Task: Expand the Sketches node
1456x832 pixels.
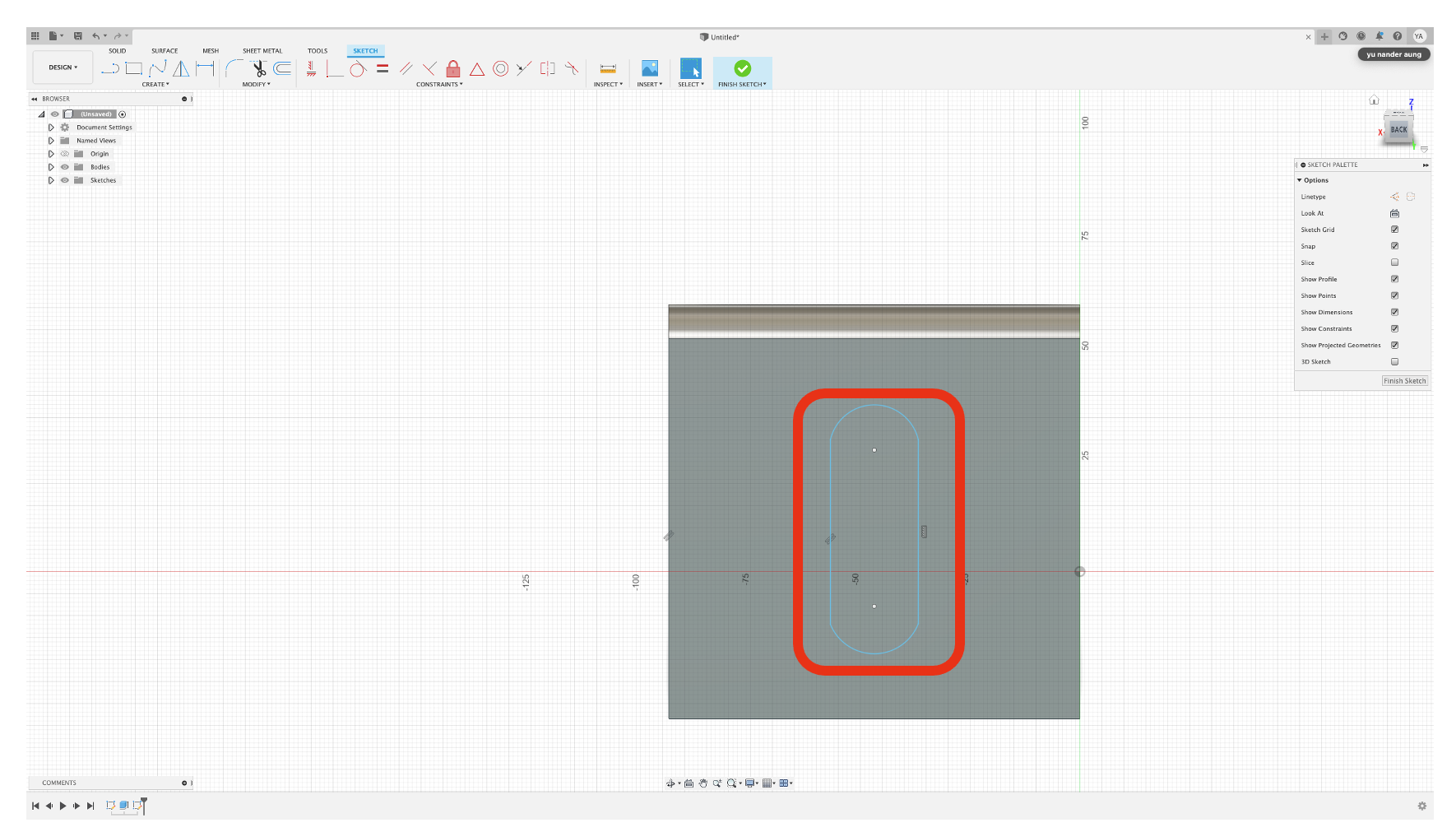Action: click(51, 180)
